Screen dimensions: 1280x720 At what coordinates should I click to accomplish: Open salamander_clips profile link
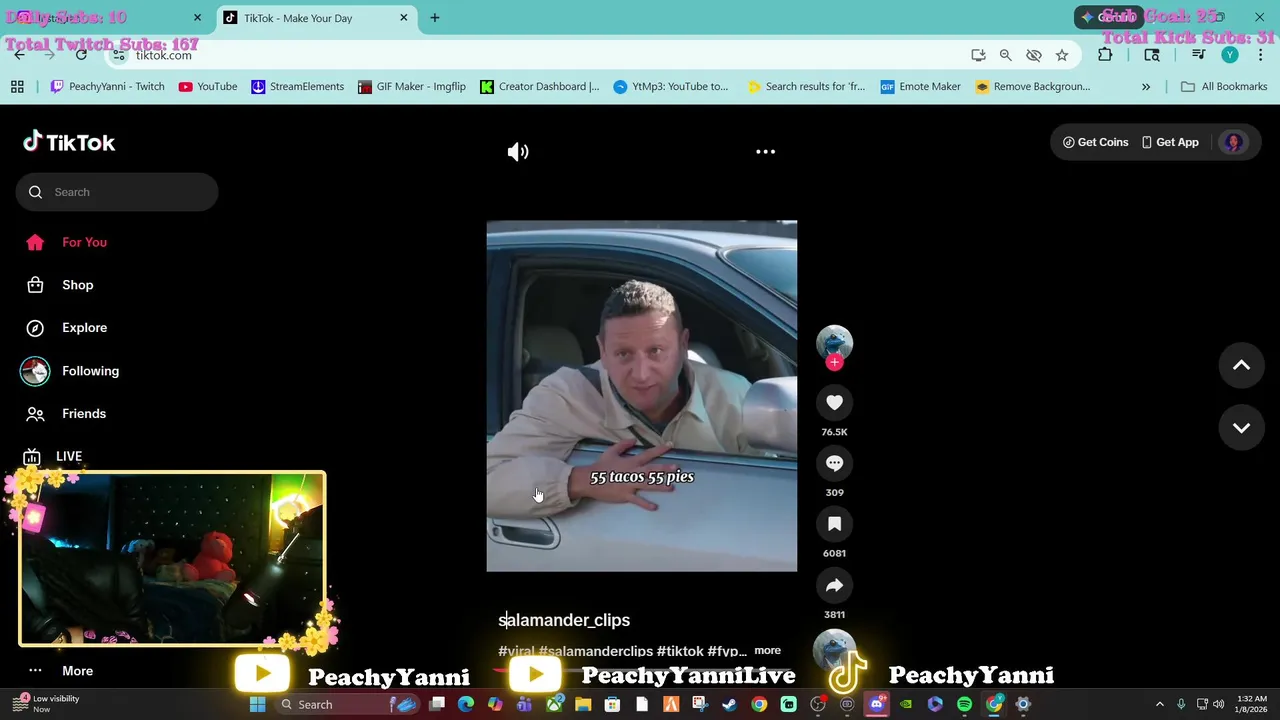point(564,620)
